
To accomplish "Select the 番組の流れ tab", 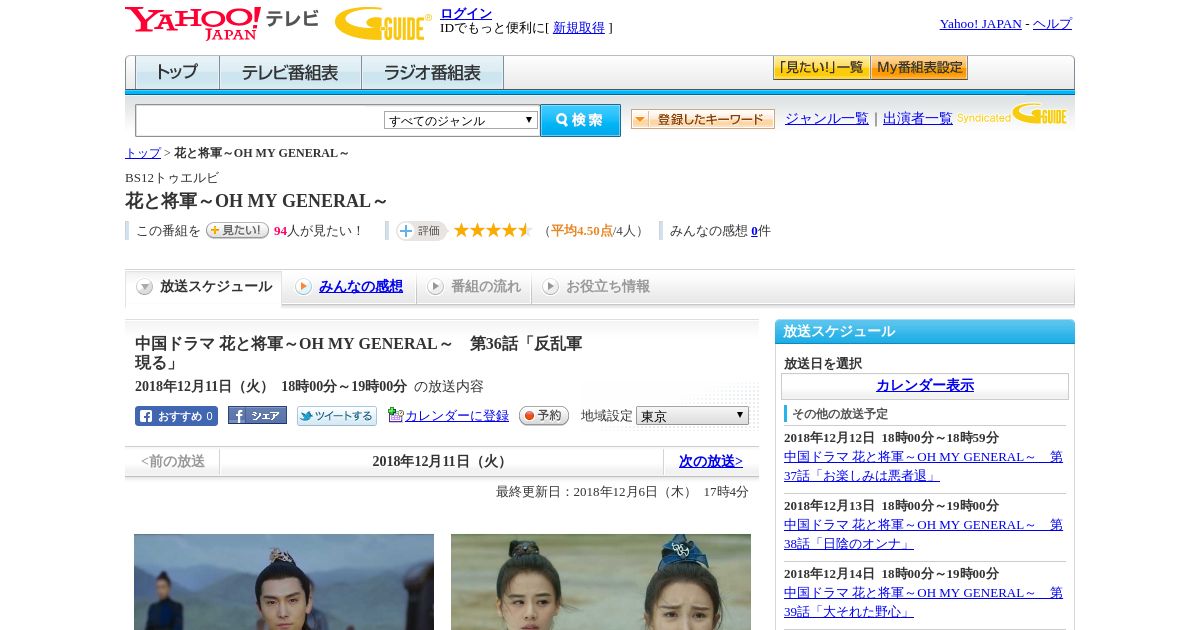I will tap(474, 287).
